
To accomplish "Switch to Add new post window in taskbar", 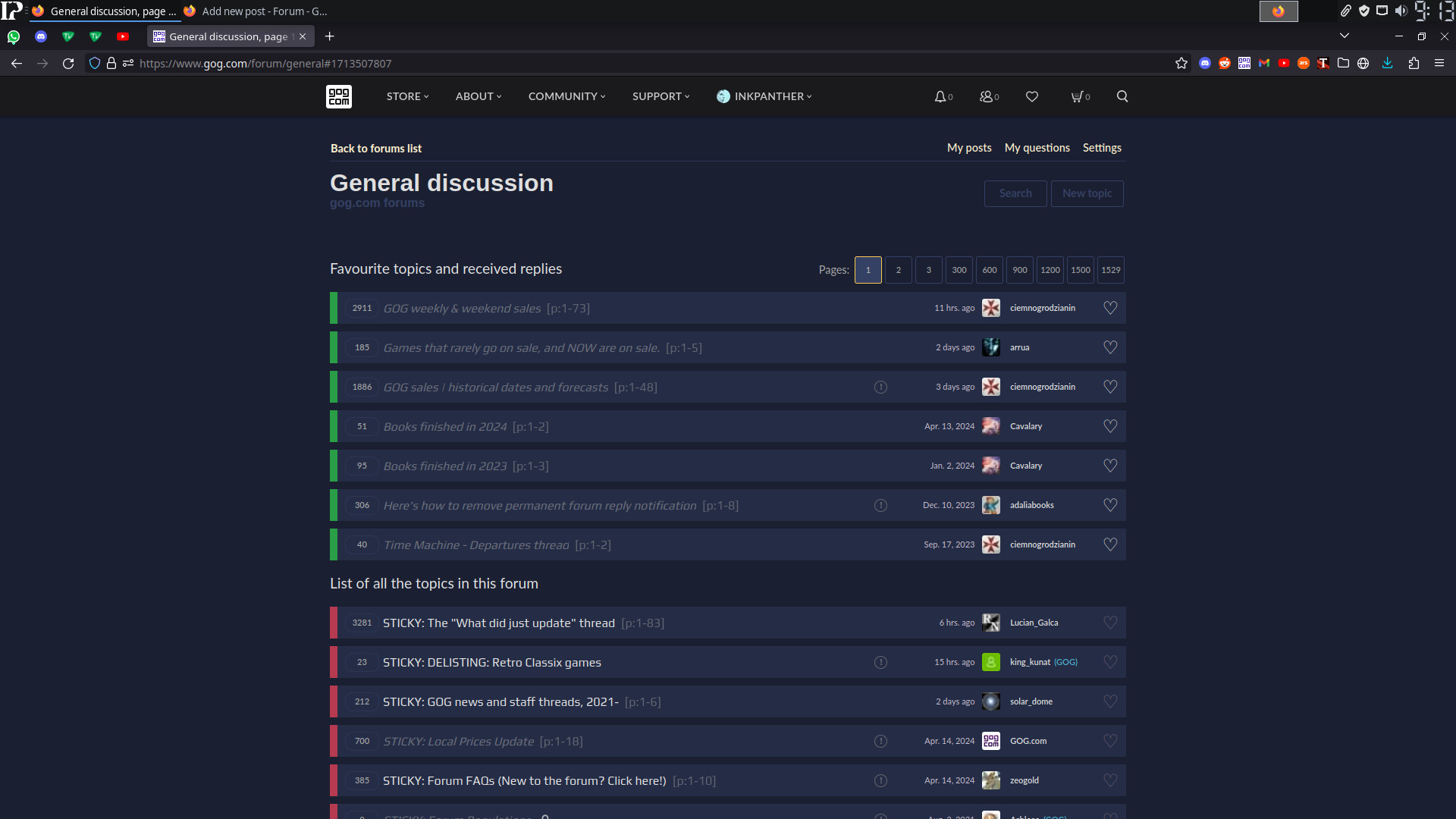I will [x=256, y=11].
